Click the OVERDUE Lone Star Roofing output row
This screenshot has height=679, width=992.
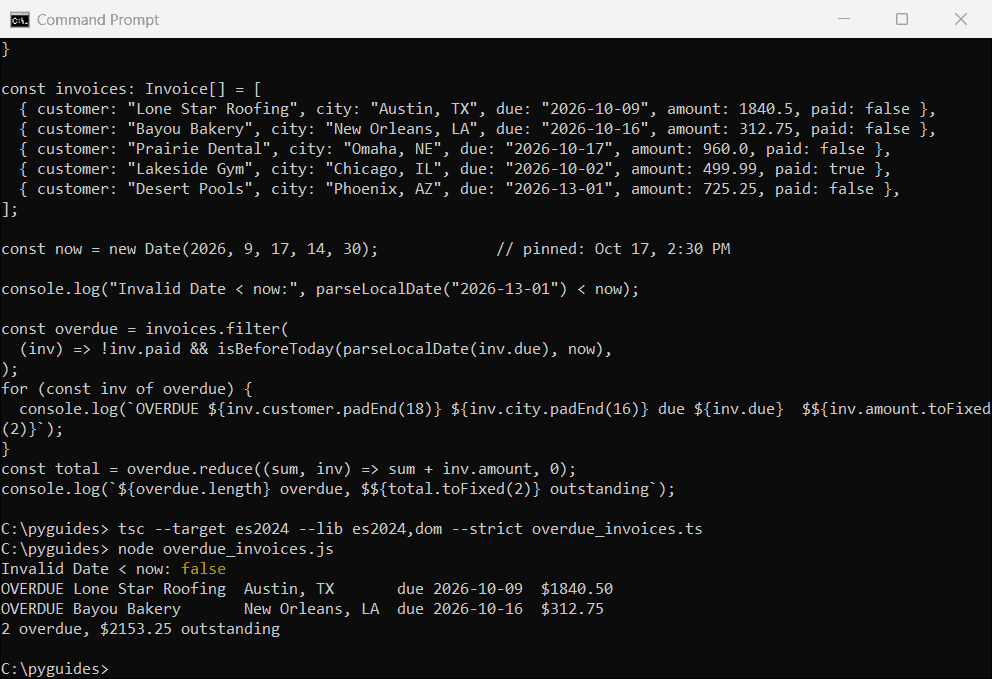click(307, 589)
